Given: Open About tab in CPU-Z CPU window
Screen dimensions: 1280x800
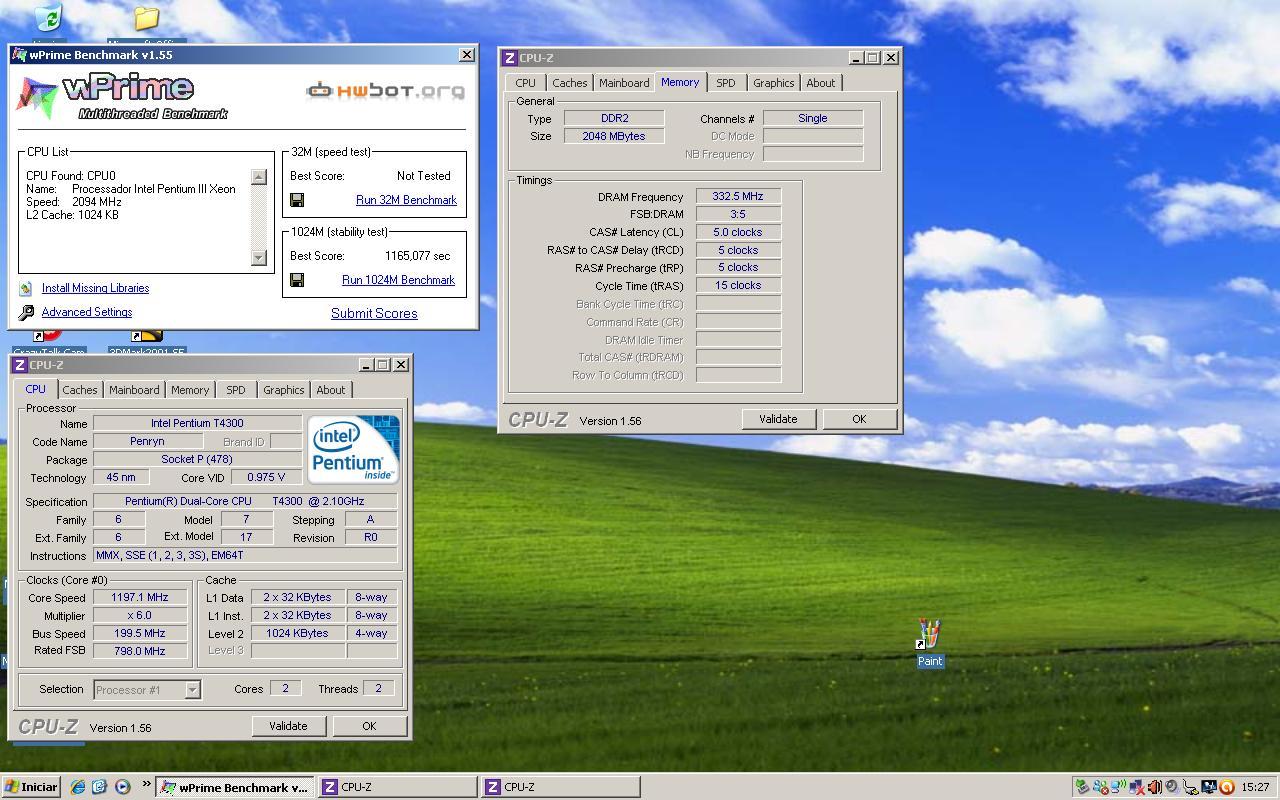Looking at the screenshot, I should point(331,390).
